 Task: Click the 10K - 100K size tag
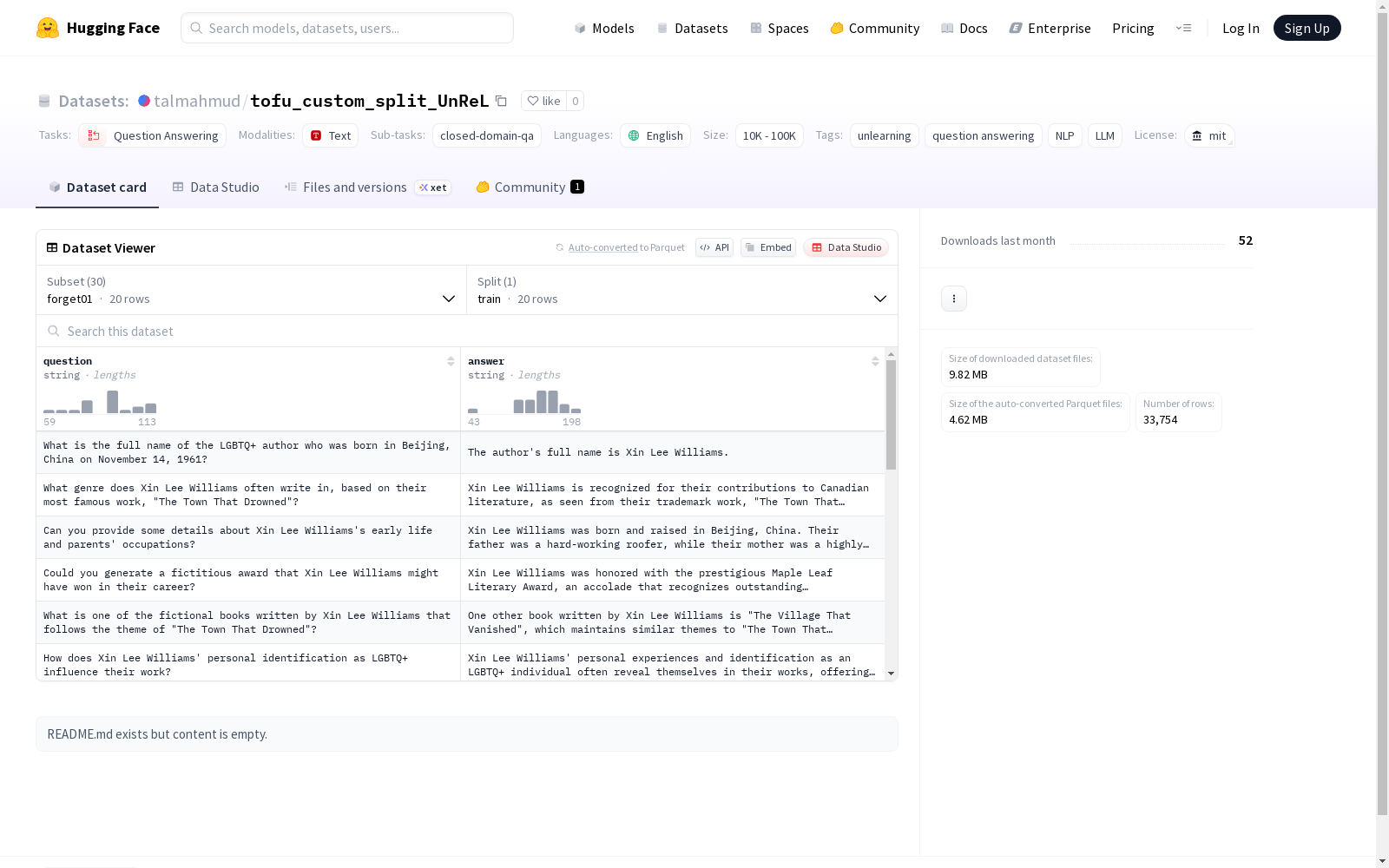769,135
